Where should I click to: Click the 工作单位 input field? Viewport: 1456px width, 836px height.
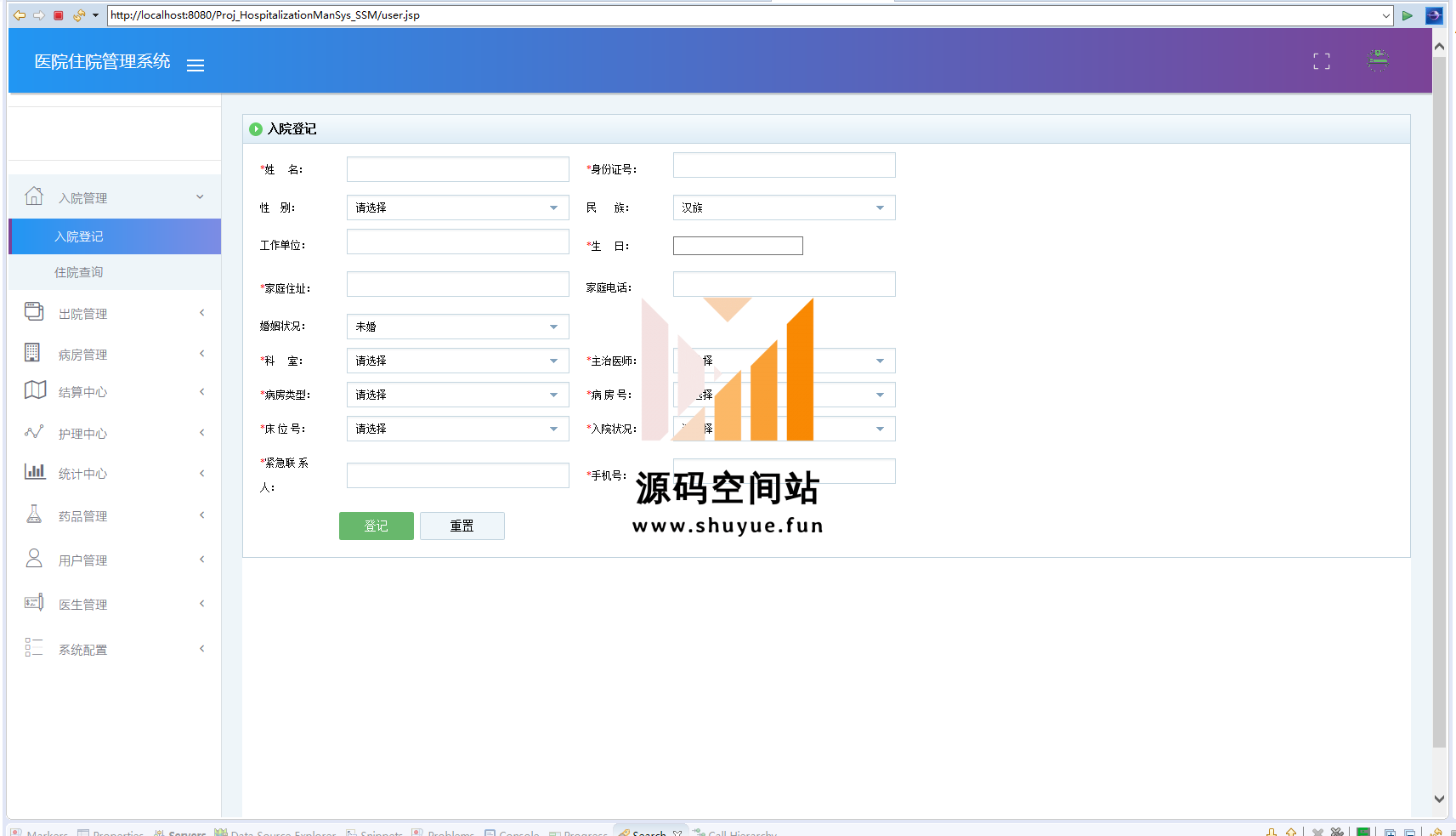coord(457,242)
